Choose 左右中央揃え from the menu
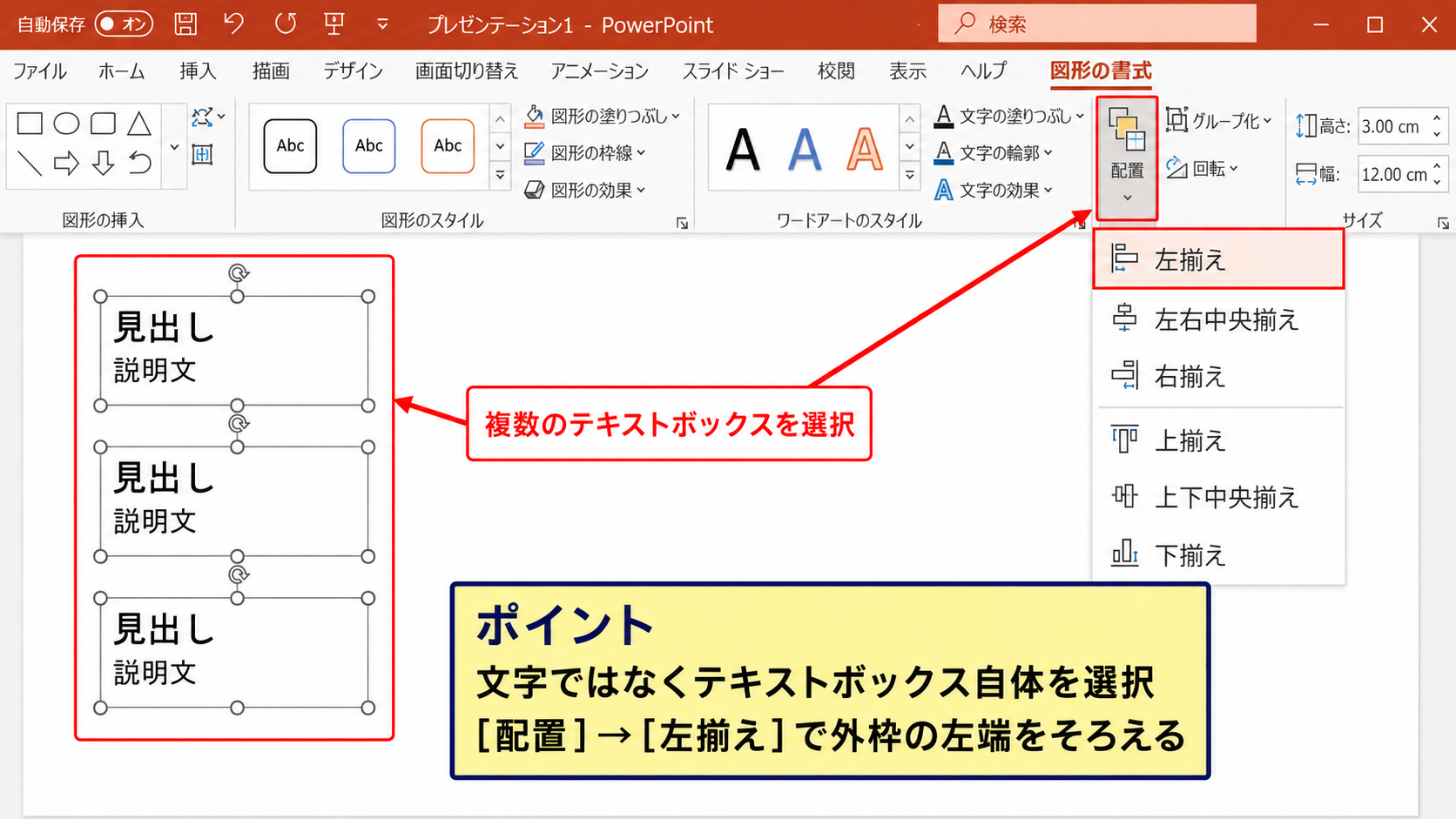Viewport: 1456px width, 819px height. 1218,319
